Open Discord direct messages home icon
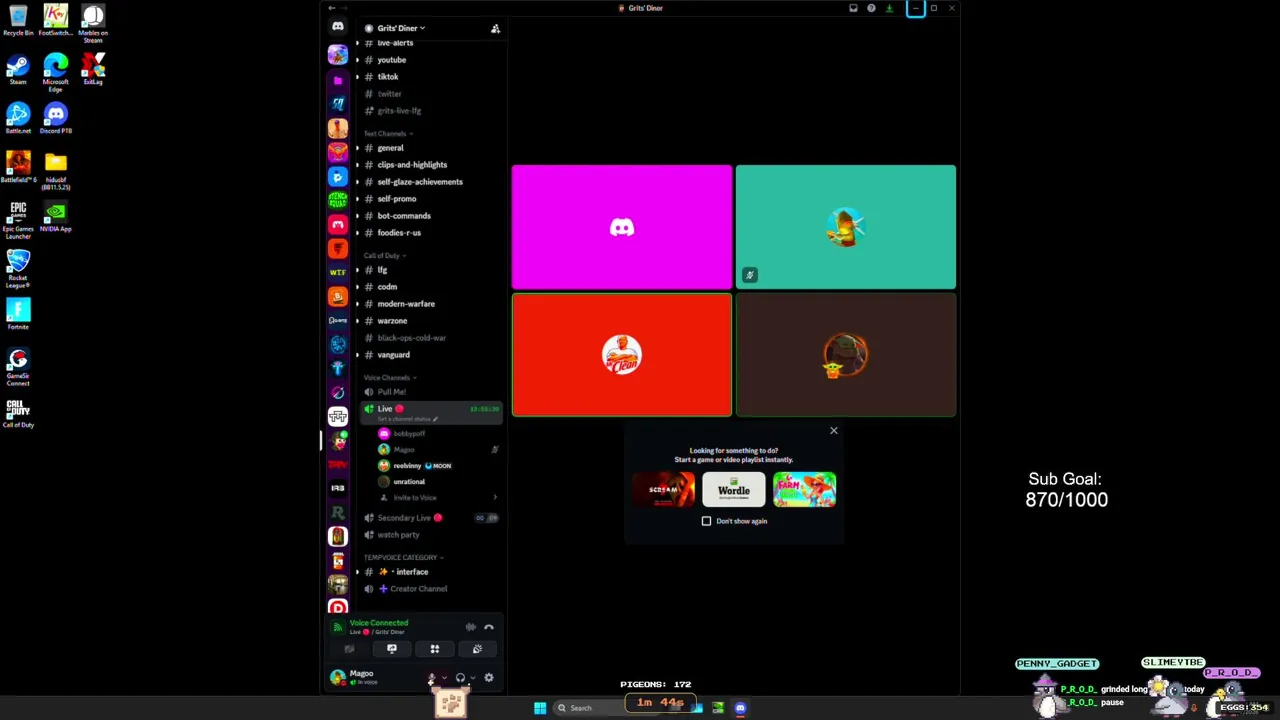Screen dimensions: 1280x720 [338, 27]
